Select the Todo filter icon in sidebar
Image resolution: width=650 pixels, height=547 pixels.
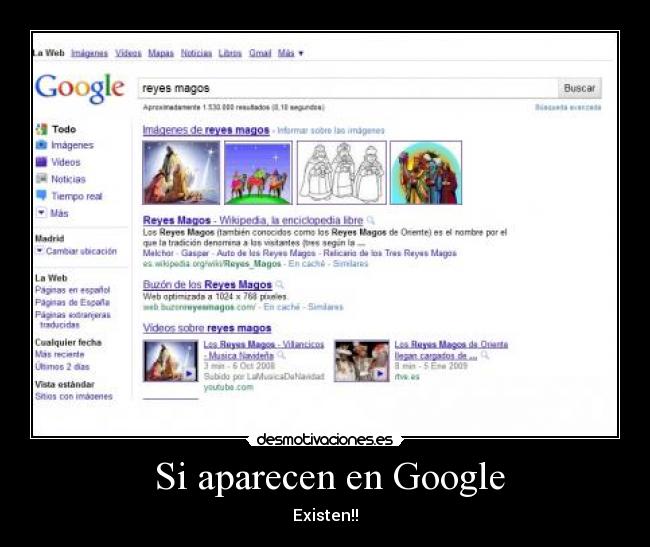[x=41, y=129]
